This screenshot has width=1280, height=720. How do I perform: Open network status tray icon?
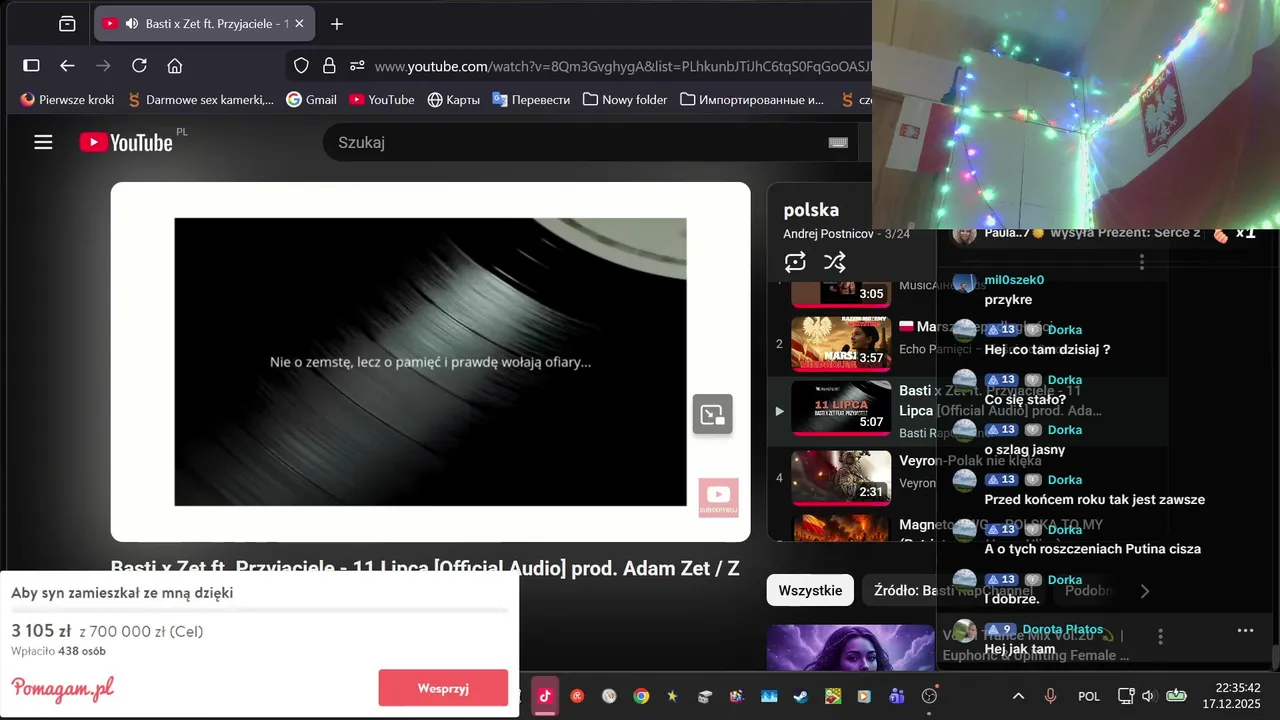coord(1126,696)
